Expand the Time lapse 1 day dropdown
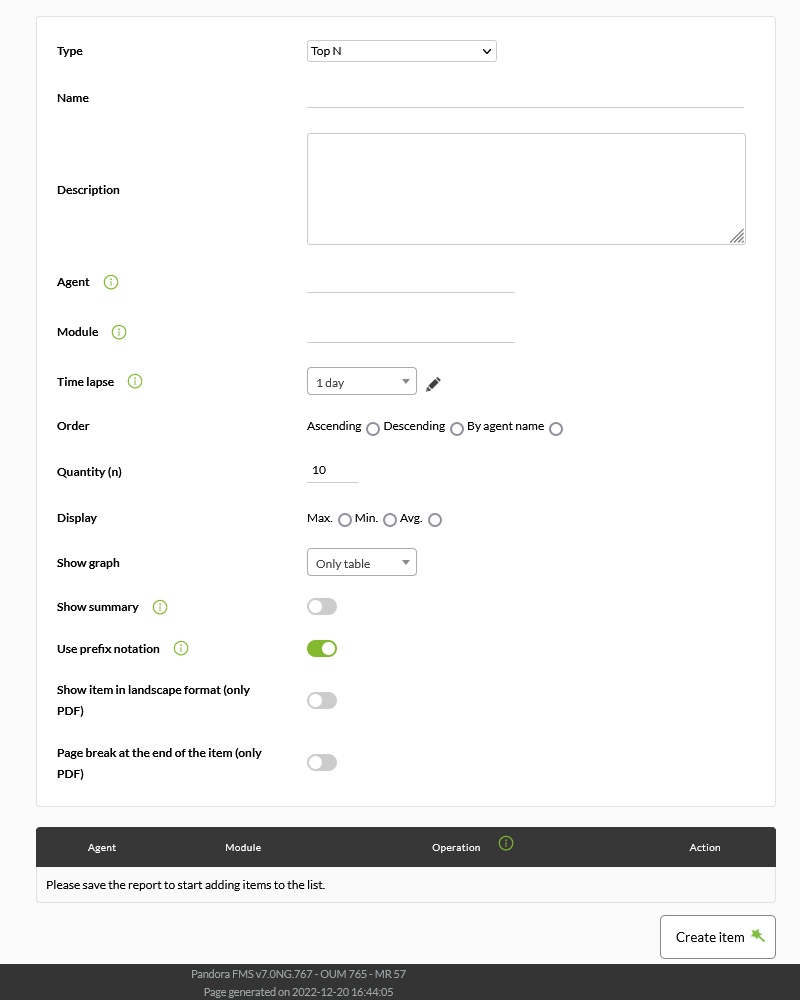 (362, 381)
